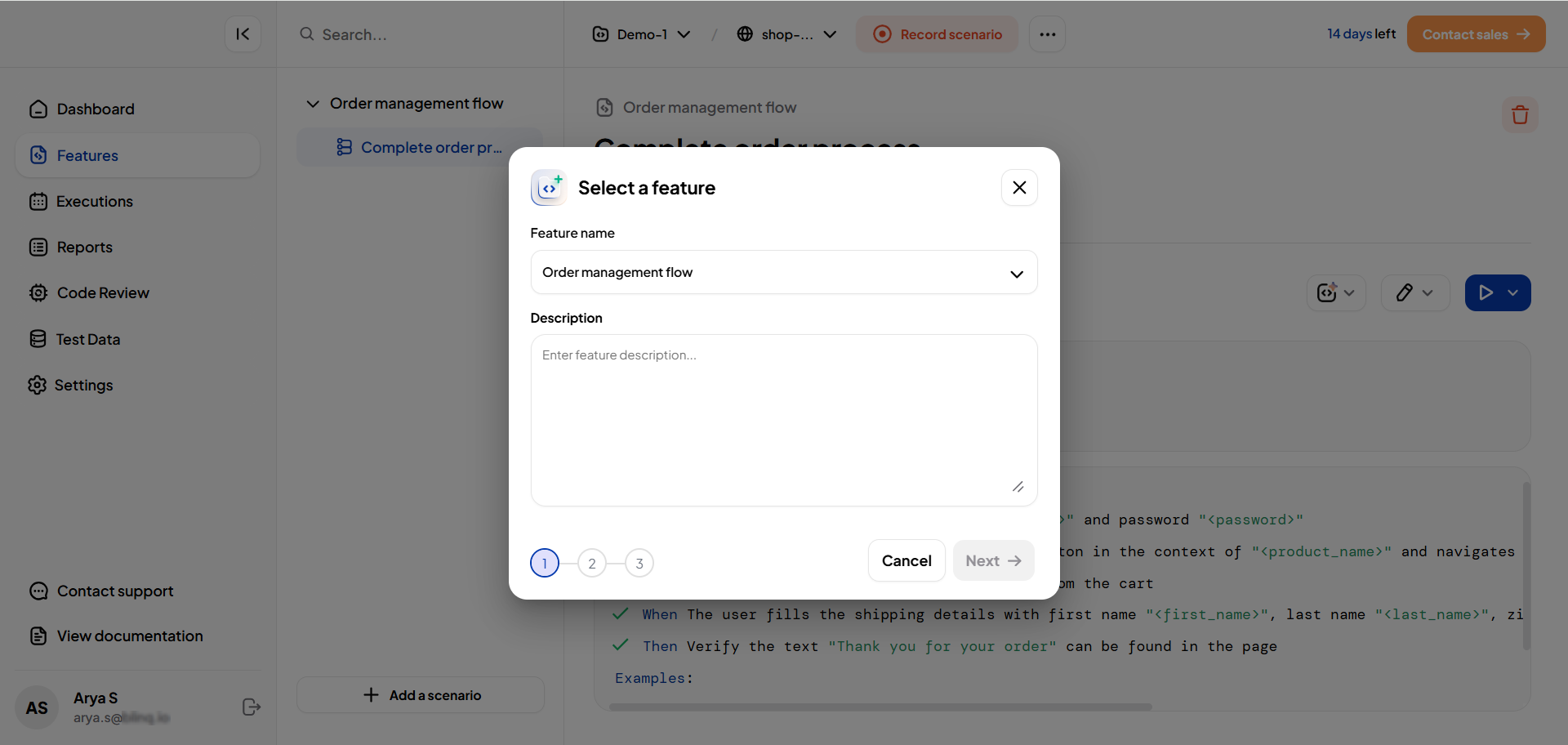Select step 3 indicator circle
Screen dimensions: 1568x745
click(639, 564)
